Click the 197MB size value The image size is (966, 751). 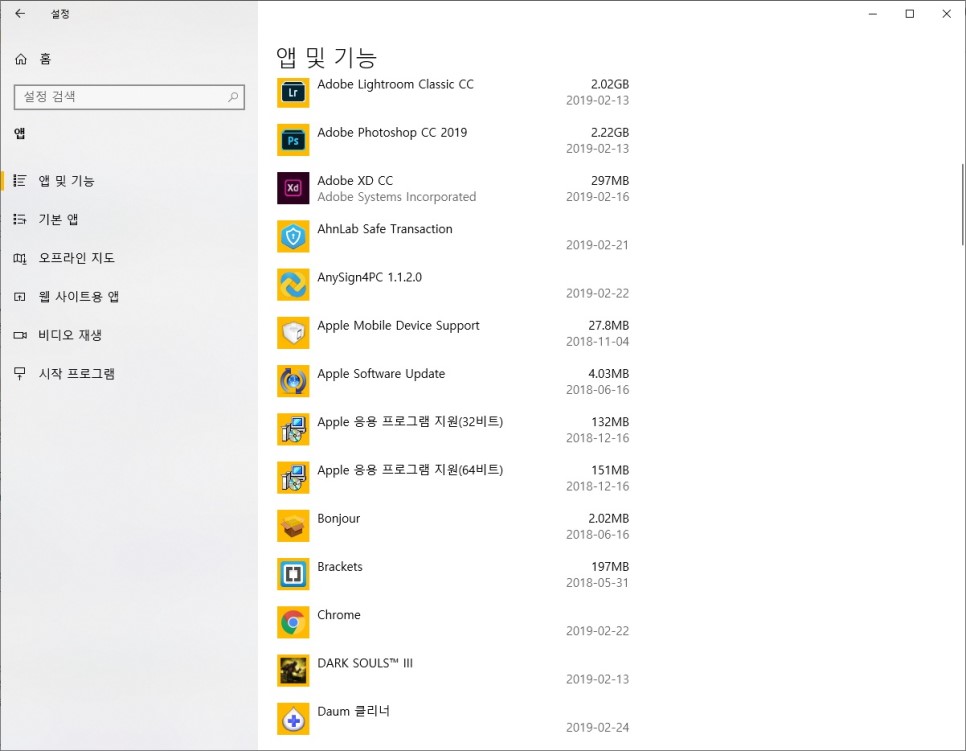pyautogui.click(x=610, y=567)
